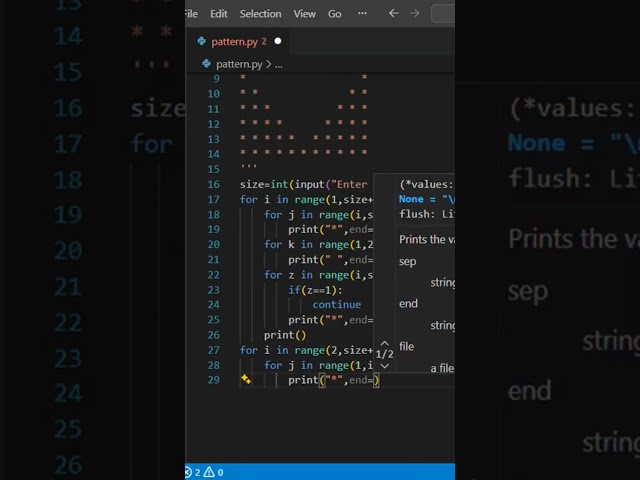Click the Python file icon in pattern.py tab
This screenshot has height=480, width=640.
pyautogui.click(x=202, y=41)
